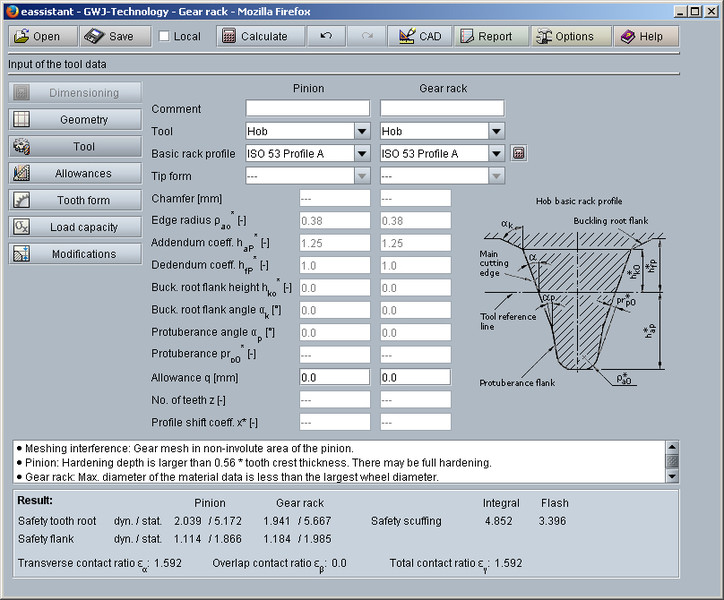The image size is (724, 600).
Task: Click the undo arrow icon
Action: point(326,36)
